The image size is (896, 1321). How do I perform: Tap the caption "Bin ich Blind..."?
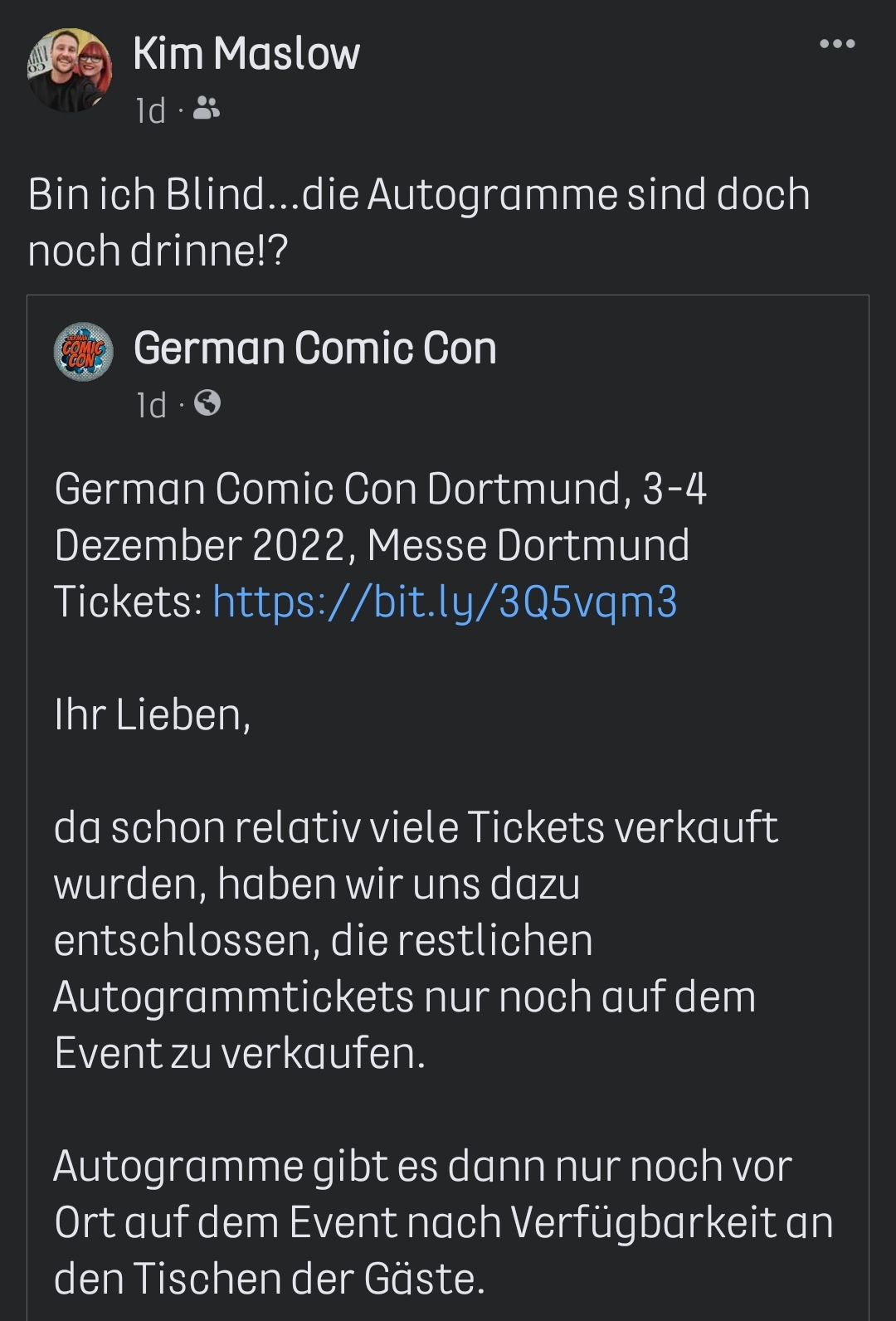(x=418, y=222)
